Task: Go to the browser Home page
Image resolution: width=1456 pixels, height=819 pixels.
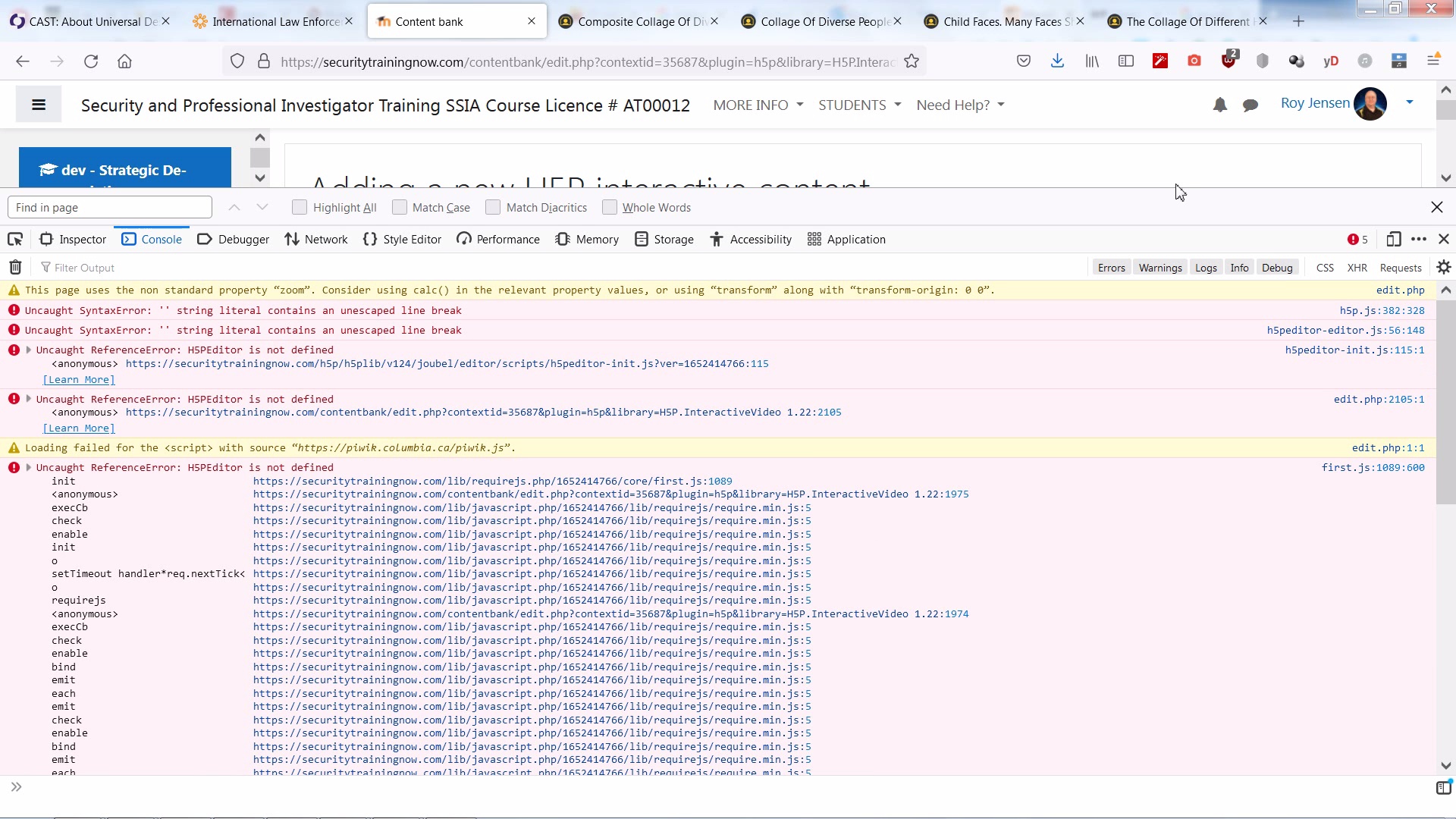Action: pos(124,61)
